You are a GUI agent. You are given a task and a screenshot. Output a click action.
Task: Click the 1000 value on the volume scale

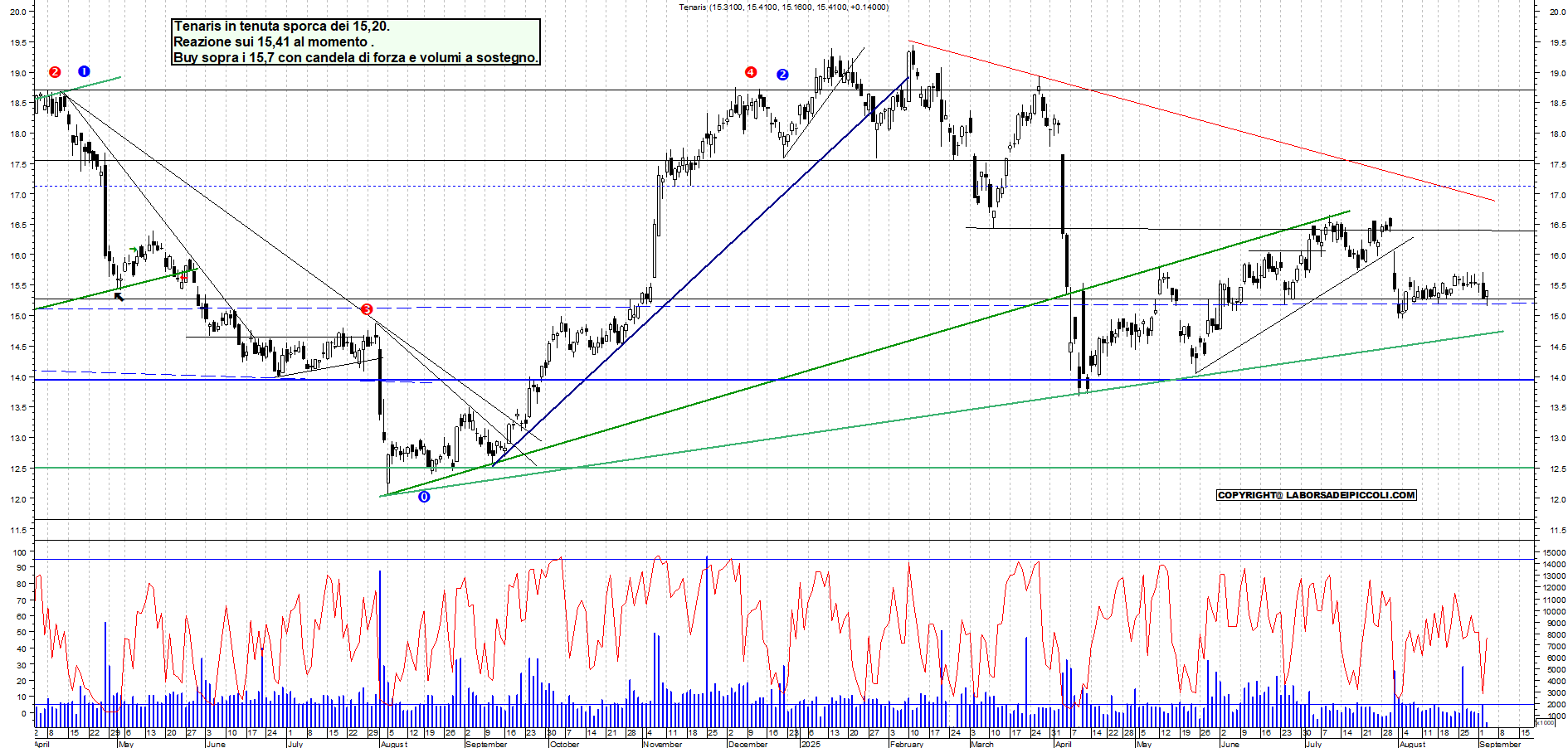(x=1558, y=716)
